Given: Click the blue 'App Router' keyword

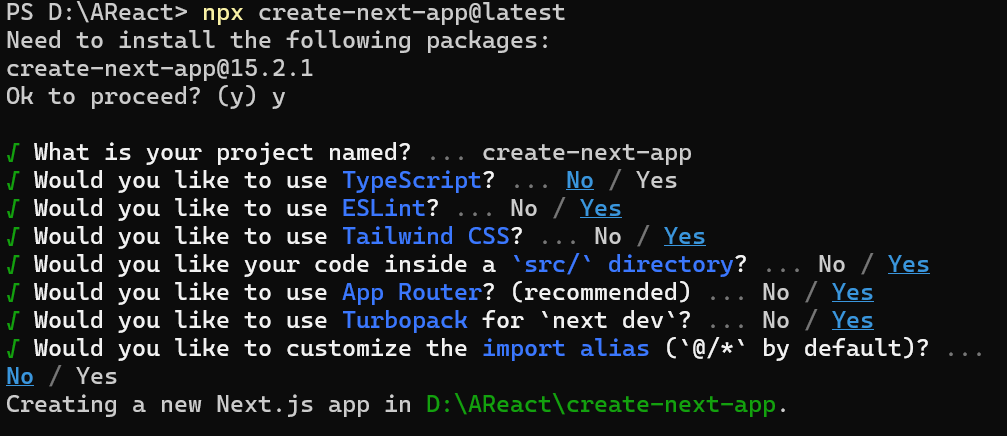Looking at the screenshot, I should tap(412, 292).
